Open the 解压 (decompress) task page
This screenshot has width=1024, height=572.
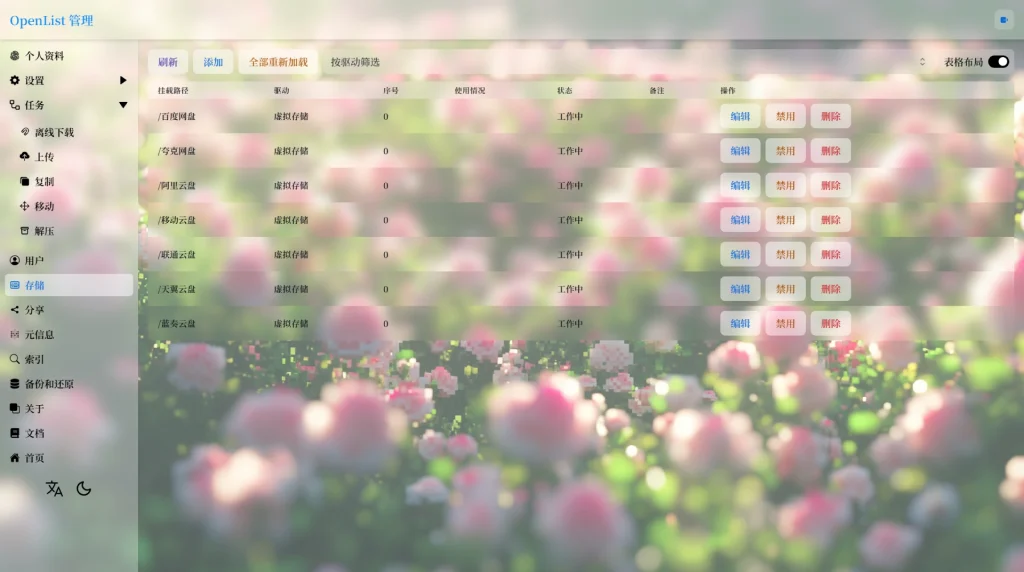pos(44,231)
